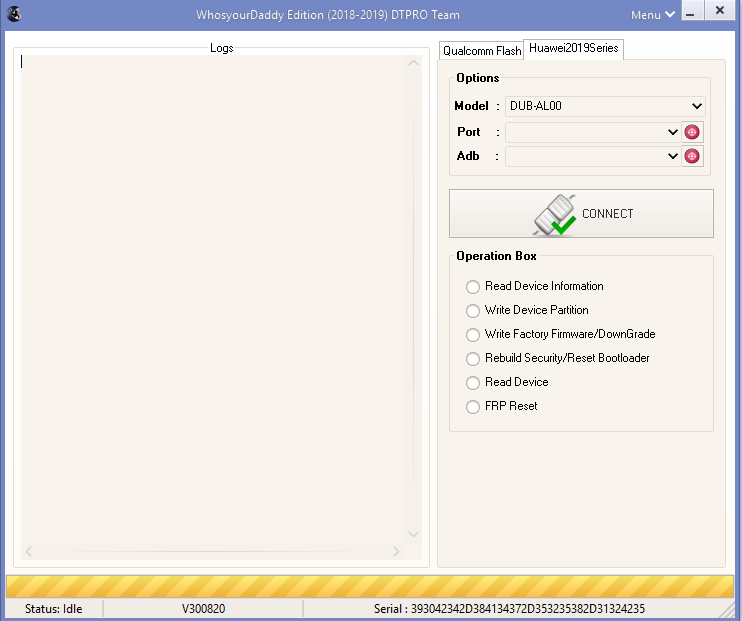Select the Huawei2019Series tab
Viewport: 742px width, 621px height.
click(574, 48)
